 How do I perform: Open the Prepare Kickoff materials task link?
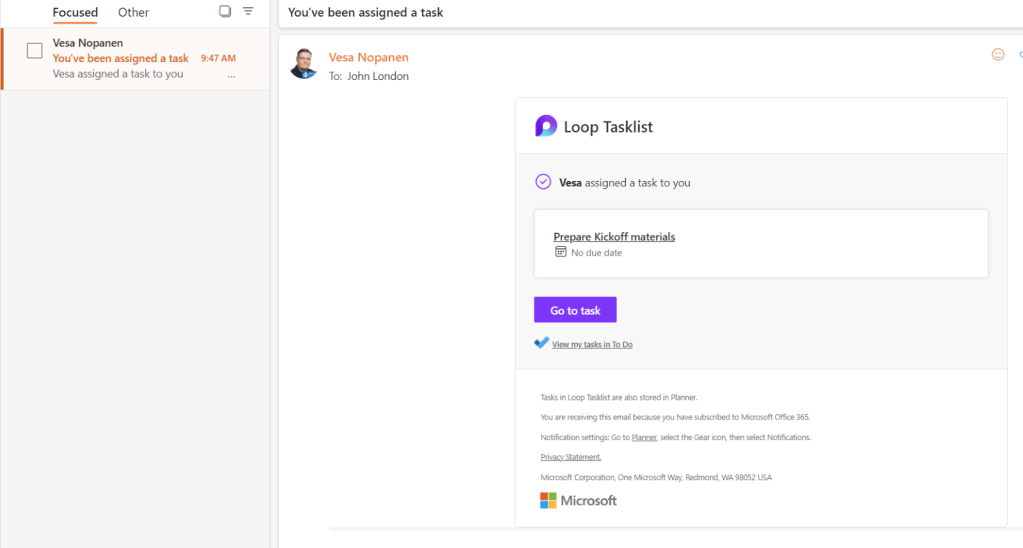tap(614, 237)
